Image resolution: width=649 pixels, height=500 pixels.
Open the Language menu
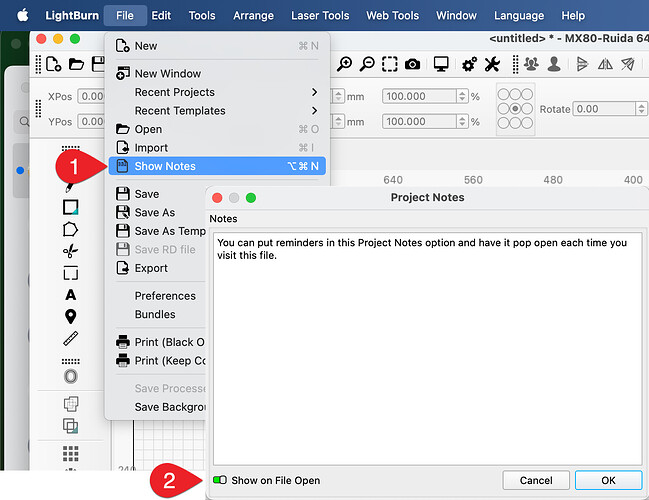tap(519, 15)
